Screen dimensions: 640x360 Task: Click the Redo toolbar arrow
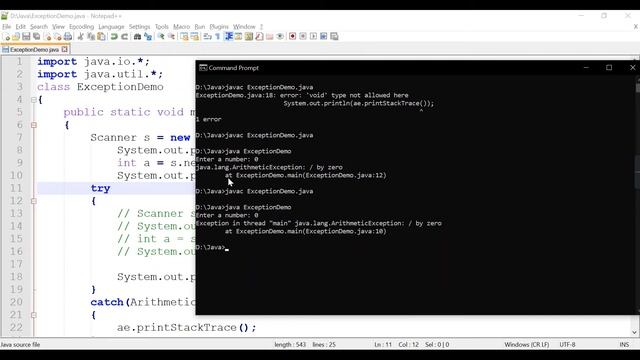click(124, 36)
